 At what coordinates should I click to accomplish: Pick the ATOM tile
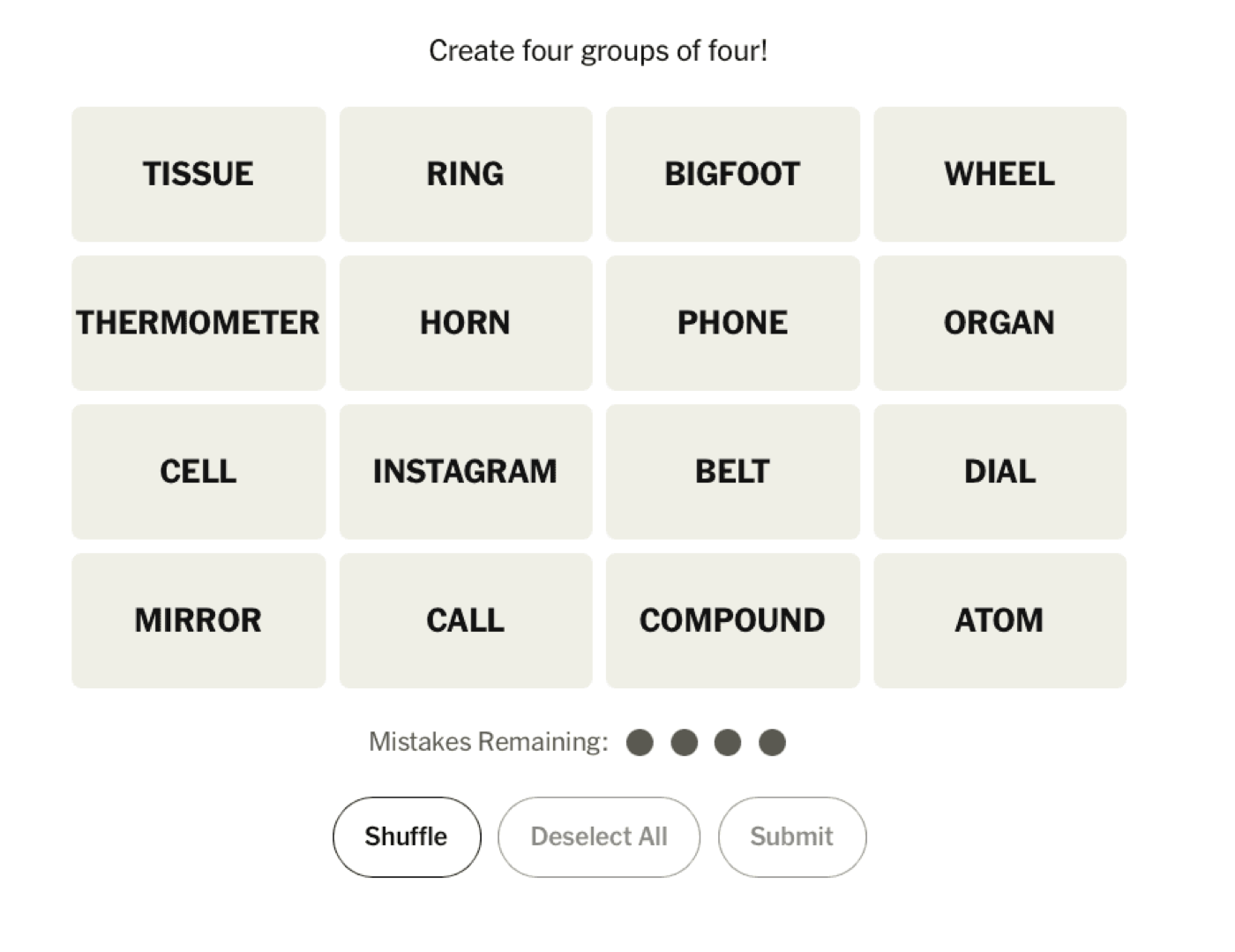[999, 619]
